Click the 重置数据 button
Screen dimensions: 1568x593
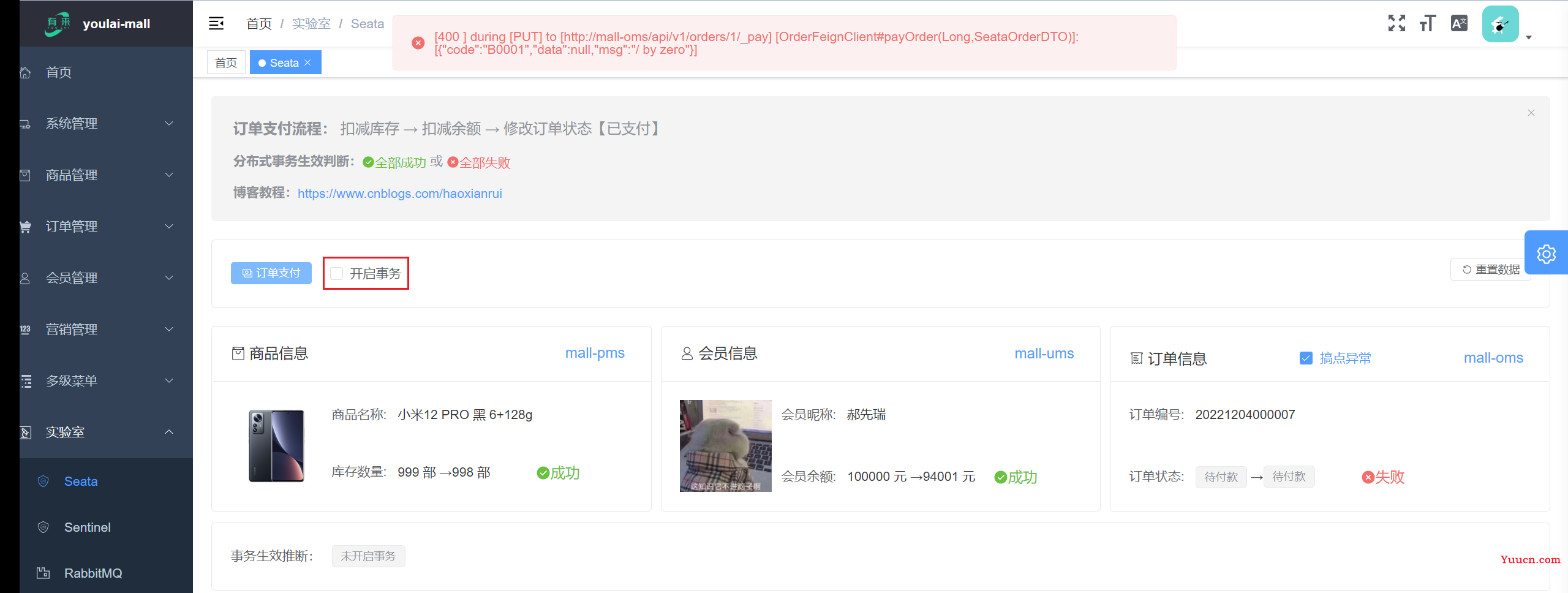click(x=1490, y=270)
